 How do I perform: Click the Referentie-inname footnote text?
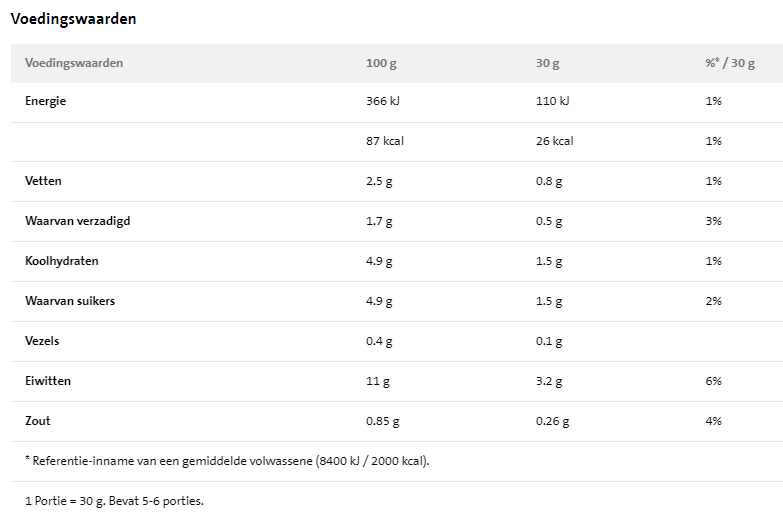click(227, 461)
